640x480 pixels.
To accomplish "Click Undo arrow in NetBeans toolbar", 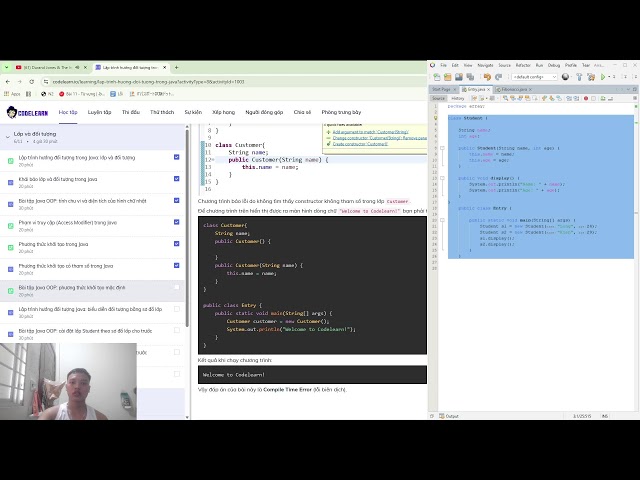I will tap(487, 77).
